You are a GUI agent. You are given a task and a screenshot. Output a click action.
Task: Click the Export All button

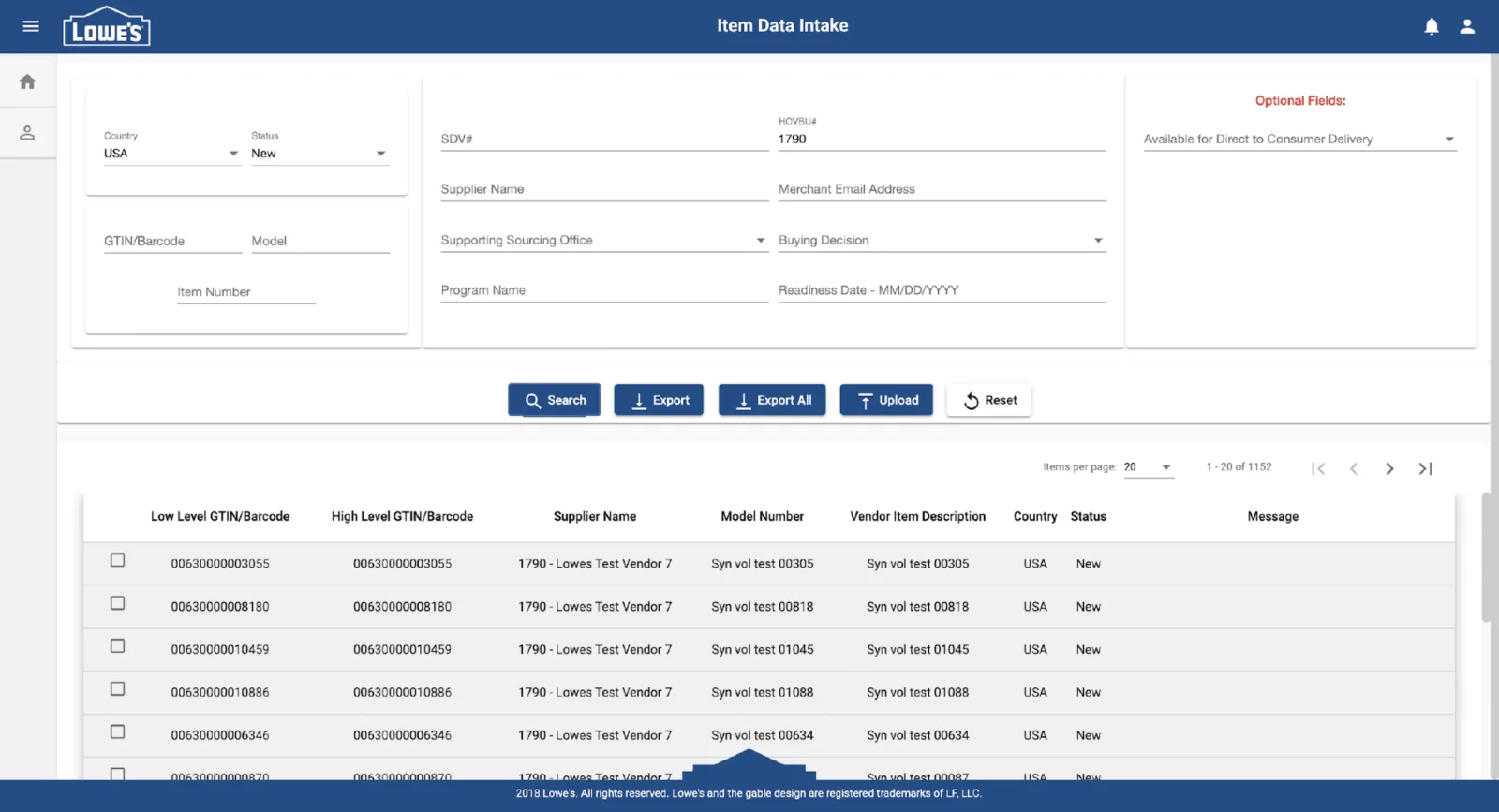click(x=772, y=400)
